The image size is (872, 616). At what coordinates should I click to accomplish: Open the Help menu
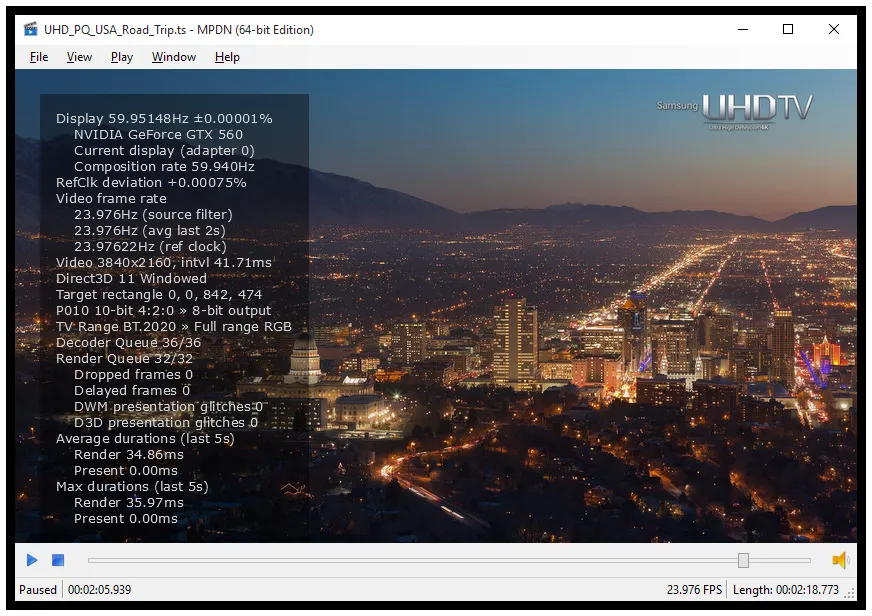point(227,57)
